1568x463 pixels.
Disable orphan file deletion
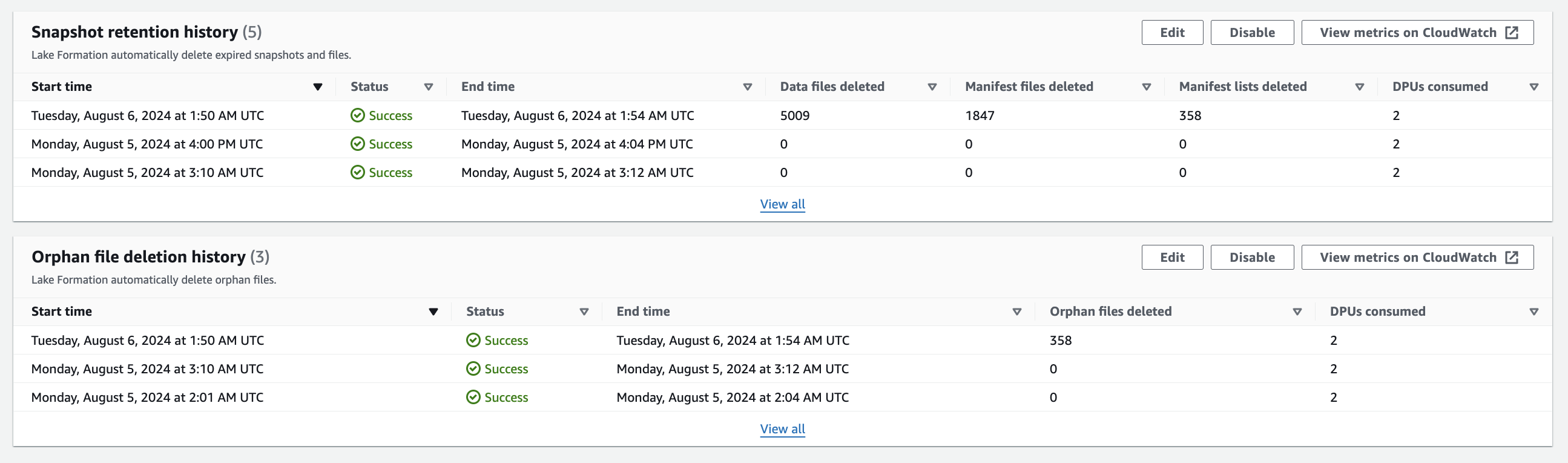click(1251, 258)
